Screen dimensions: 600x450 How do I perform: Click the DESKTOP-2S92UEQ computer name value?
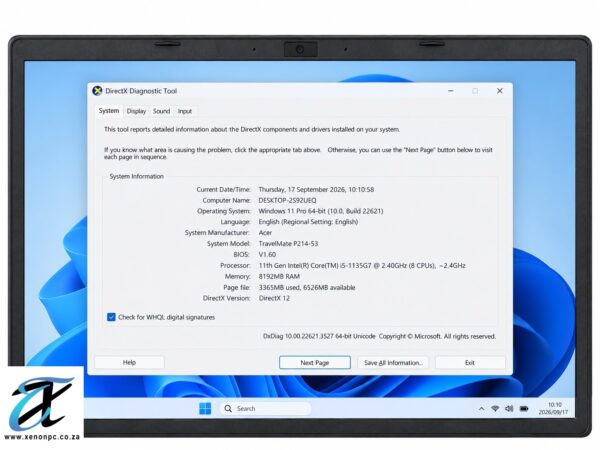(287, 201)
